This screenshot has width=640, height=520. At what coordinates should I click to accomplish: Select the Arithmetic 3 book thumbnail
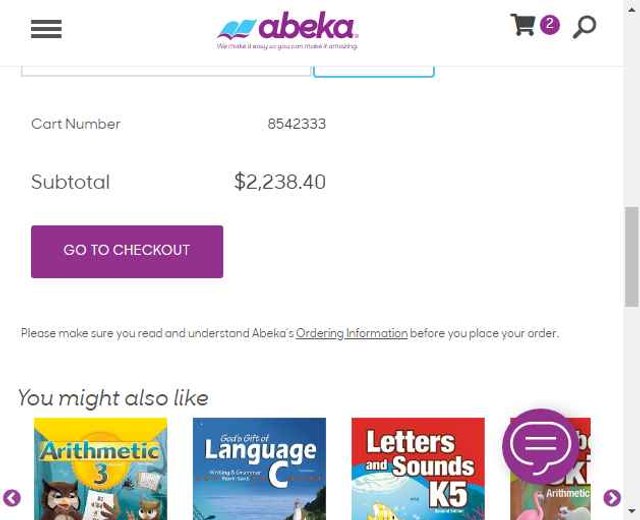(100, 468)
